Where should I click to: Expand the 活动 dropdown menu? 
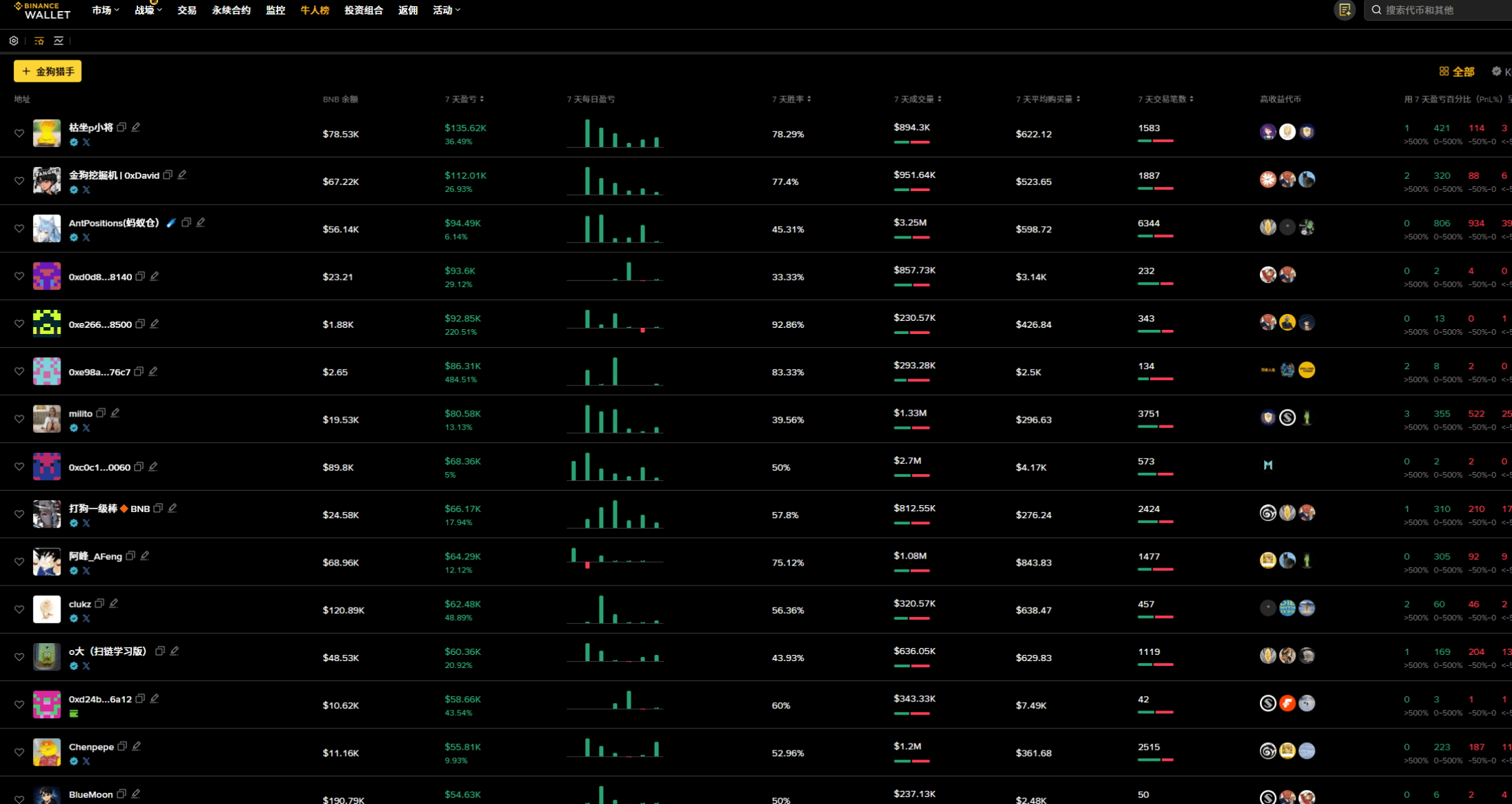pyautogui.click(x=446, y=10)
